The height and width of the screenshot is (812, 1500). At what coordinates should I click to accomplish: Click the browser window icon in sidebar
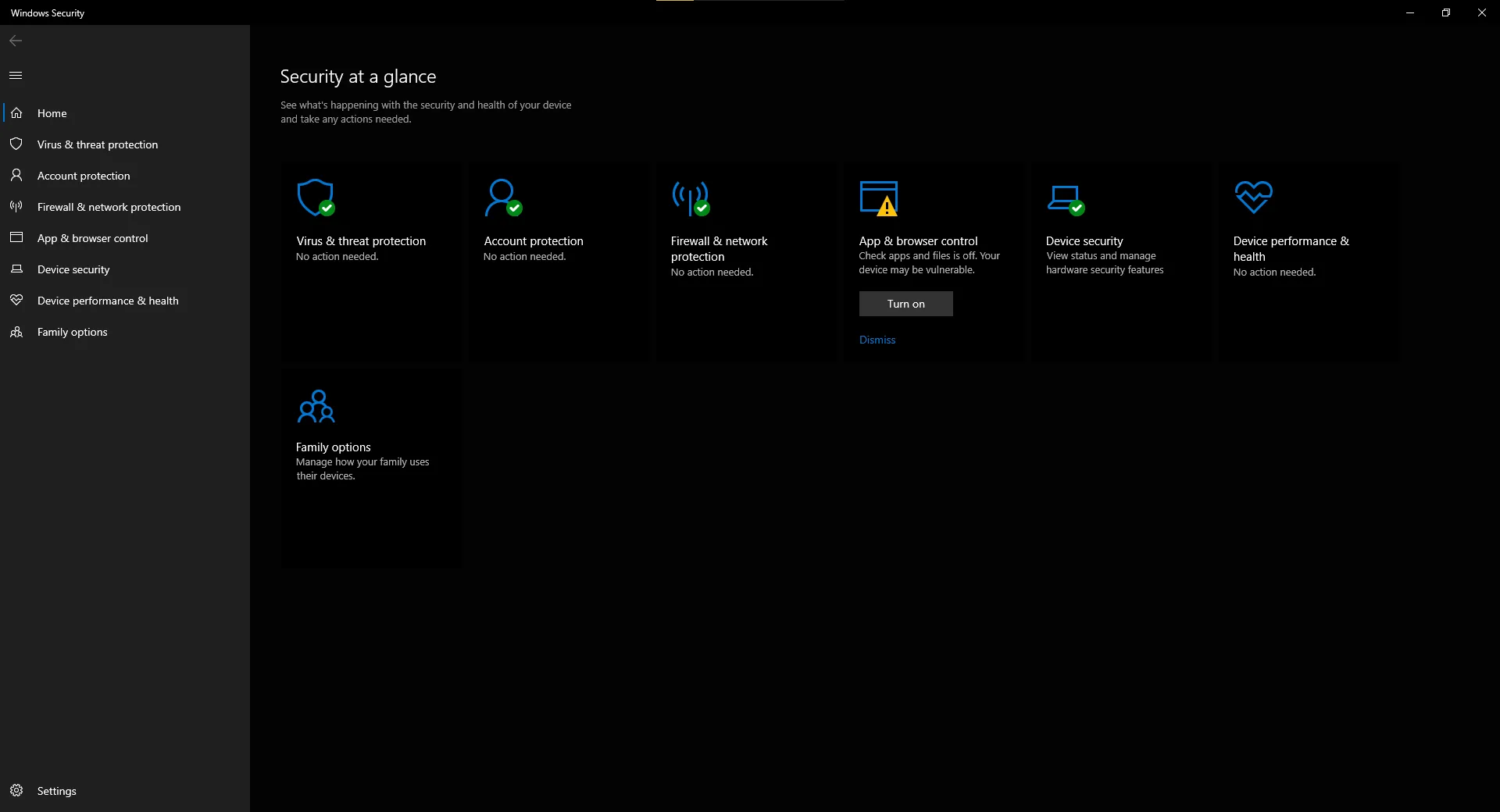(16, 237)
